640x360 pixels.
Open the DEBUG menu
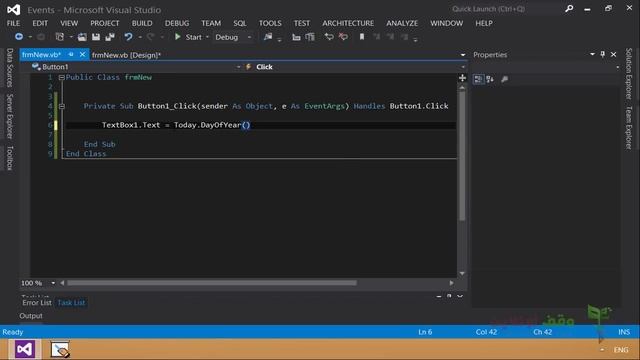(x=177, y=23)
